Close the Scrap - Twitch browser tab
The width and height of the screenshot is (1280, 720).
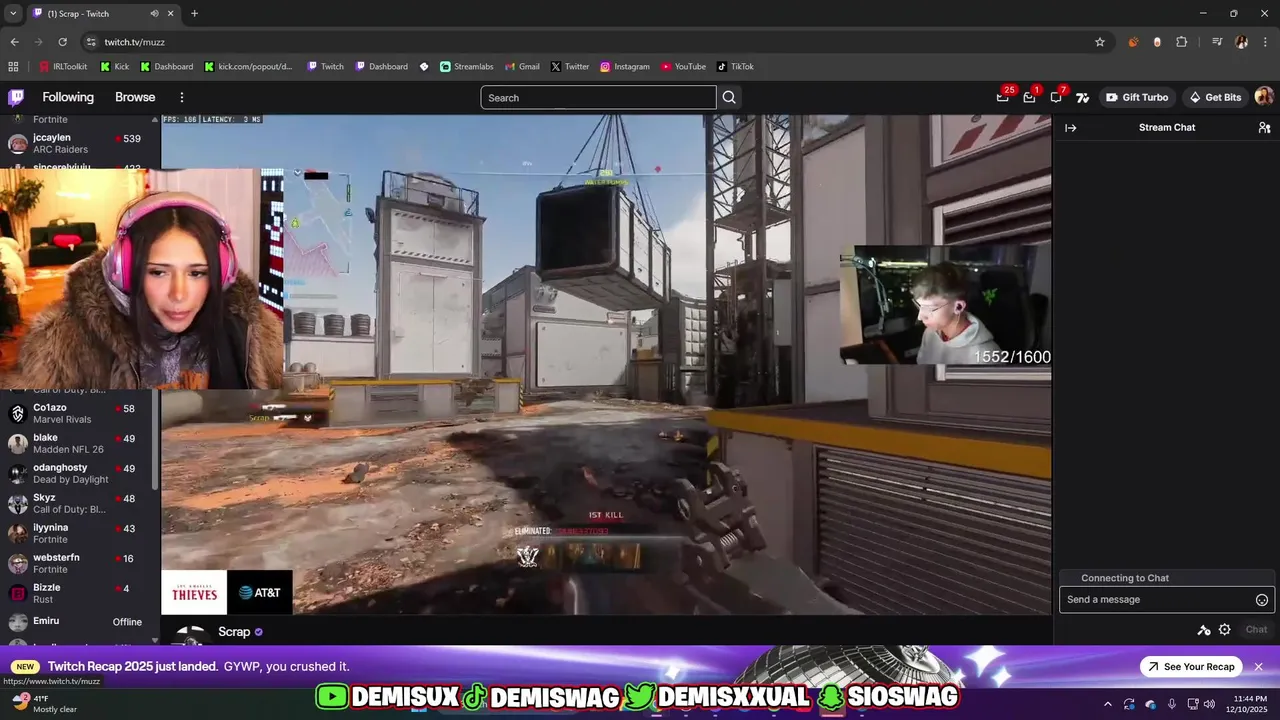click(x=171, y=14)
